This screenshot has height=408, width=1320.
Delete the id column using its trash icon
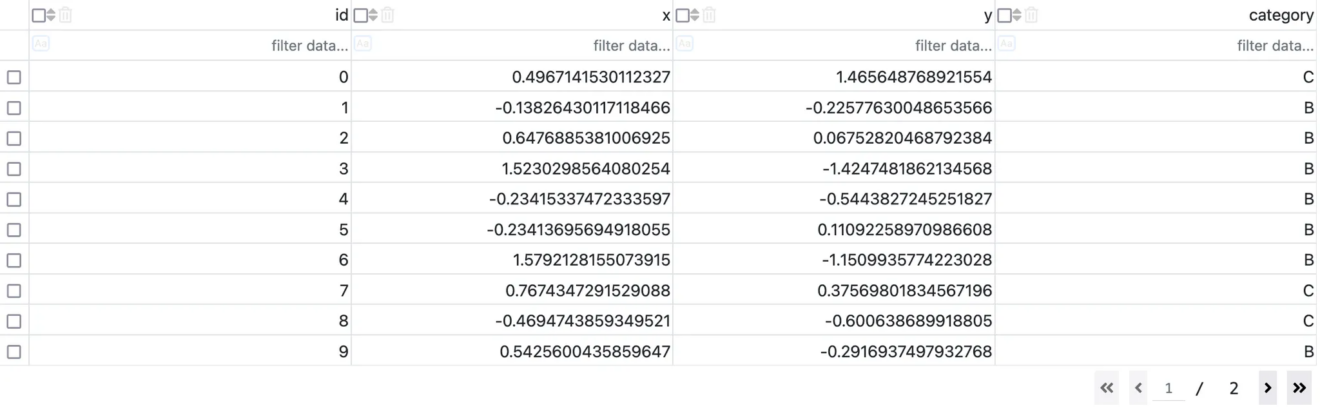pos(65,15)
